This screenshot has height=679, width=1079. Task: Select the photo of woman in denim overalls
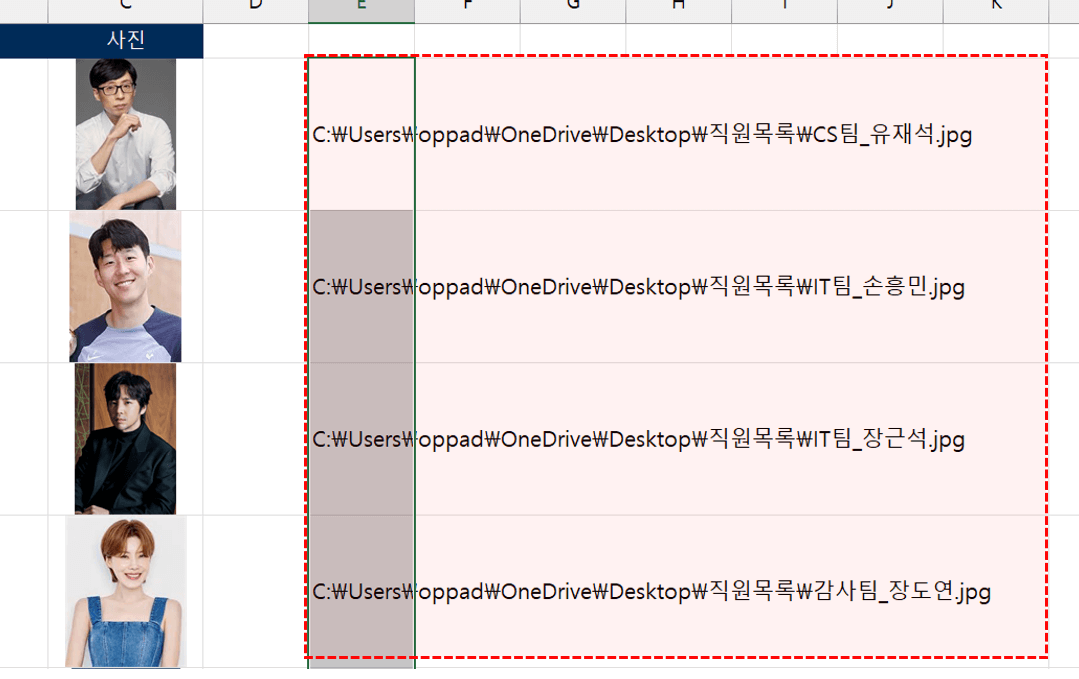pos(125,591)
